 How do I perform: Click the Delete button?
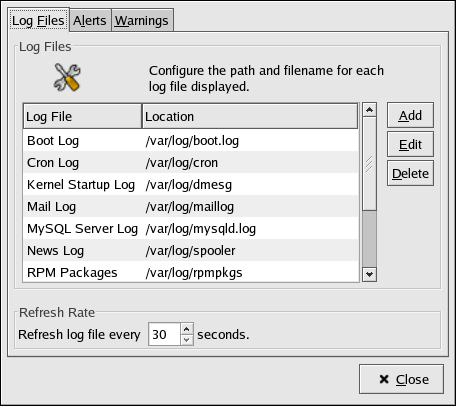(410, 173)
